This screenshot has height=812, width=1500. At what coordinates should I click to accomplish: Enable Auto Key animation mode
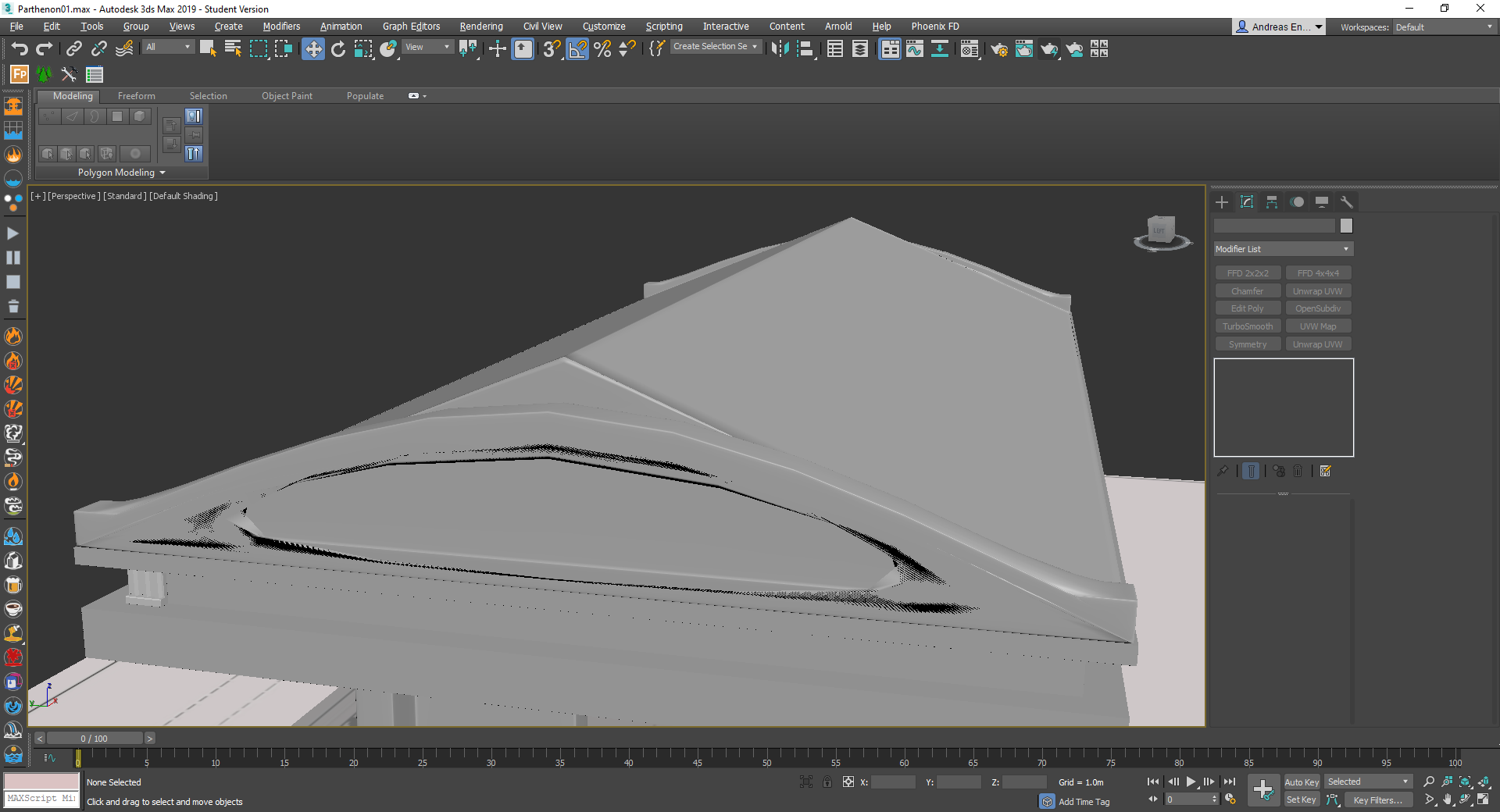click(1302, 782)
